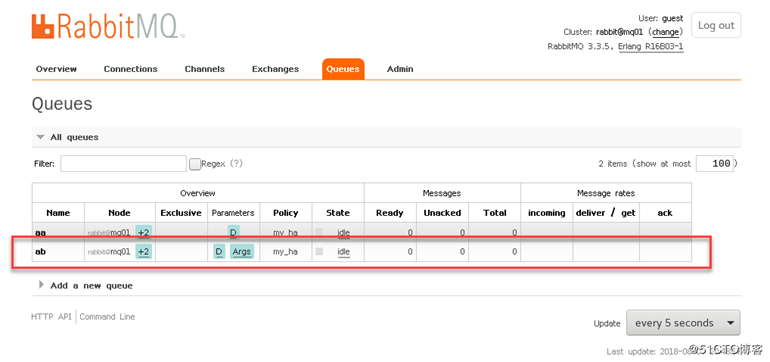Screen dimensions: 770x362
Task: Expand the Add a new queue section
Action: [x=85, y=285]
